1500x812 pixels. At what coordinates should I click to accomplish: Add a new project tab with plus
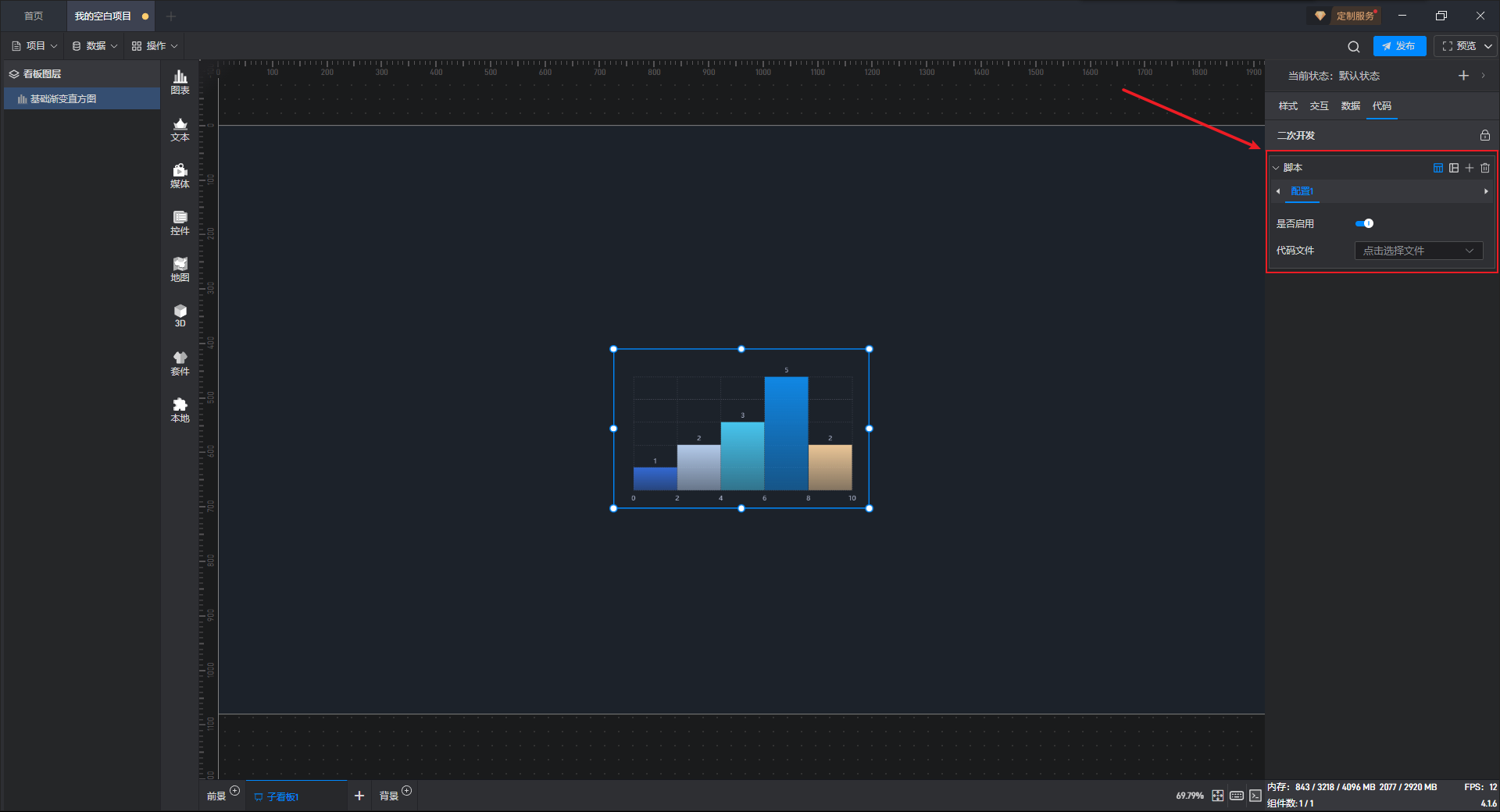click(171, 16)
